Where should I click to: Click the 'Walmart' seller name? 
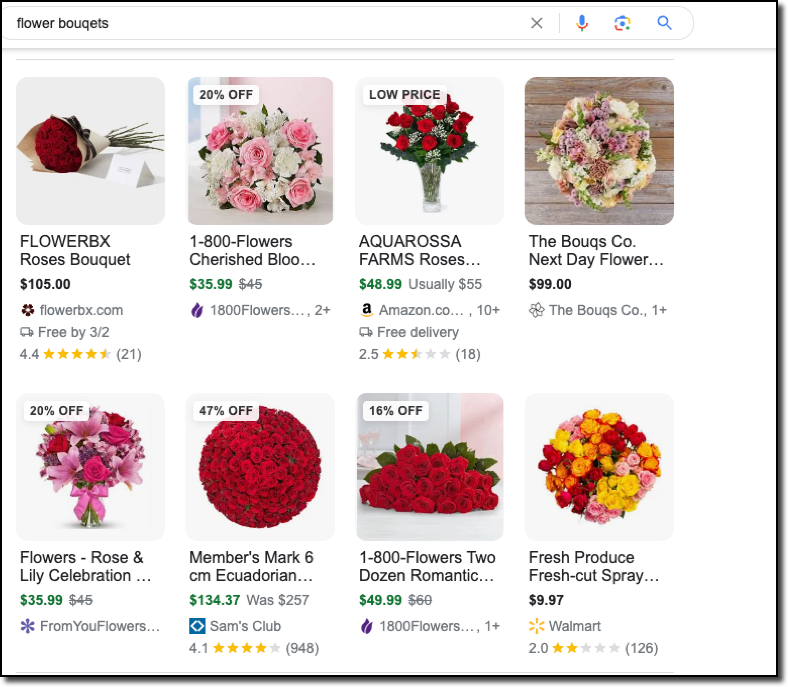pos(575,627)
